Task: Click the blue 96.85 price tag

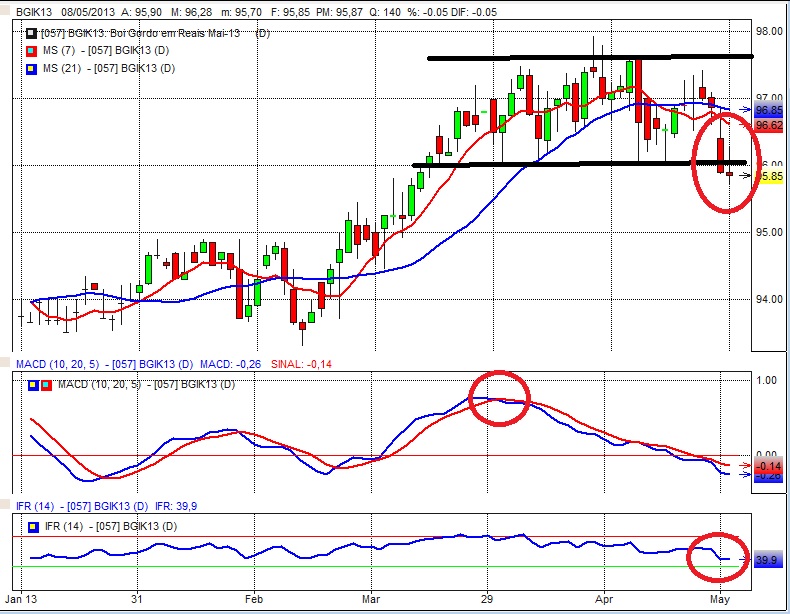Action: (x=768, y=110)
